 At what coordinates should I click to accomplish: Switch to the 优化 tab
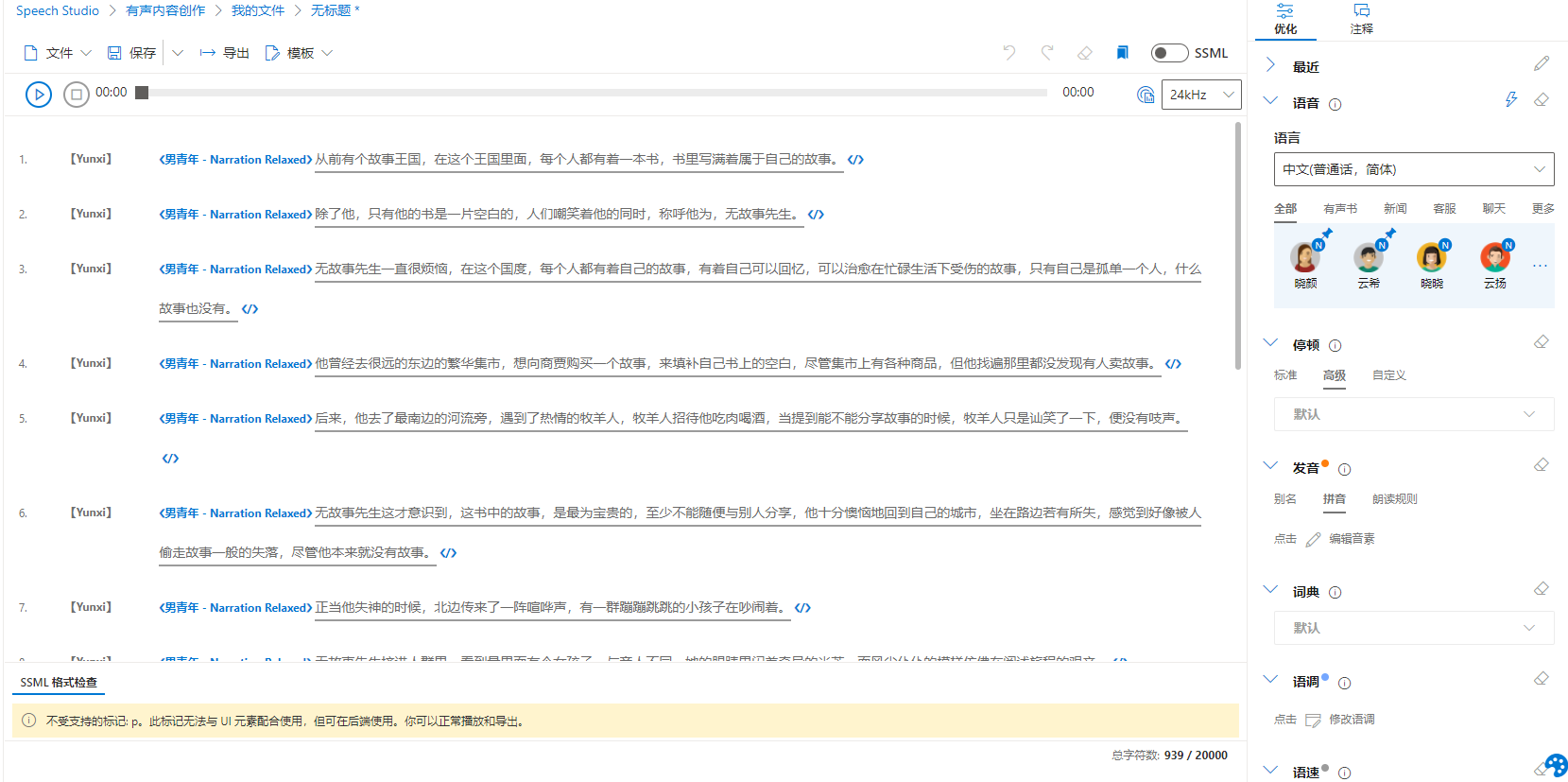(x=1285, y=19)
